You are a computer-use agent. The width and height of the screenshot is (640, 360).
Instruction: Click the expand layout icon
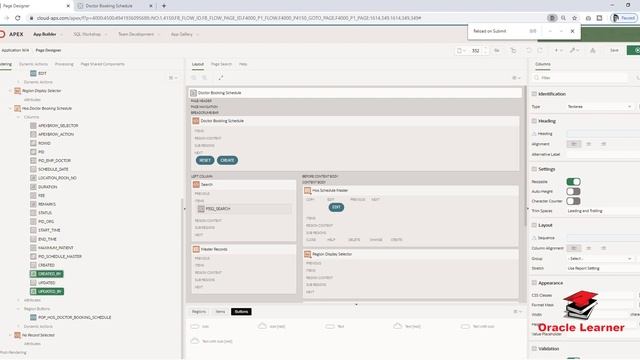(x=221, y=78)
